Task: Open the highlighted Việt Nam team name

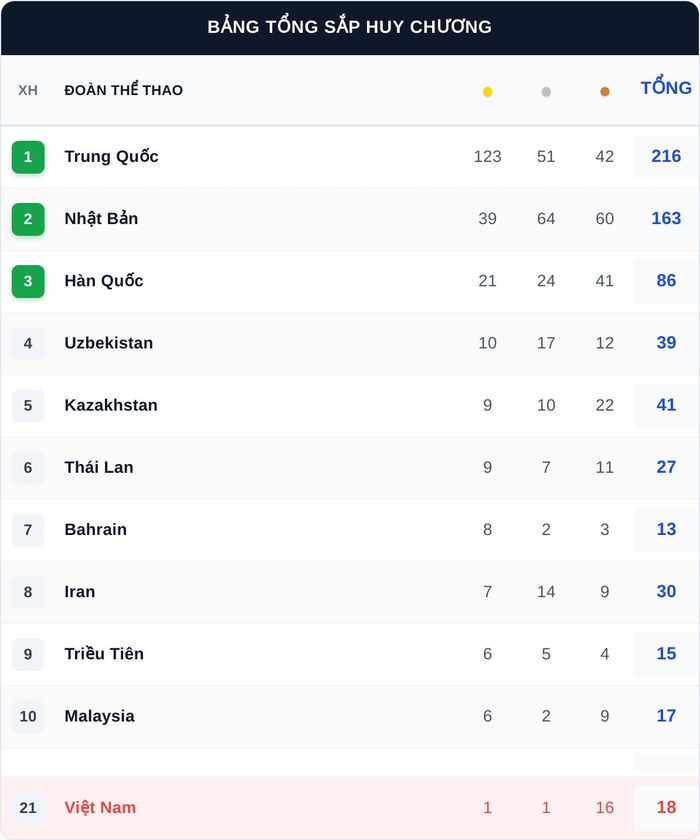Action: coord(100,807)
